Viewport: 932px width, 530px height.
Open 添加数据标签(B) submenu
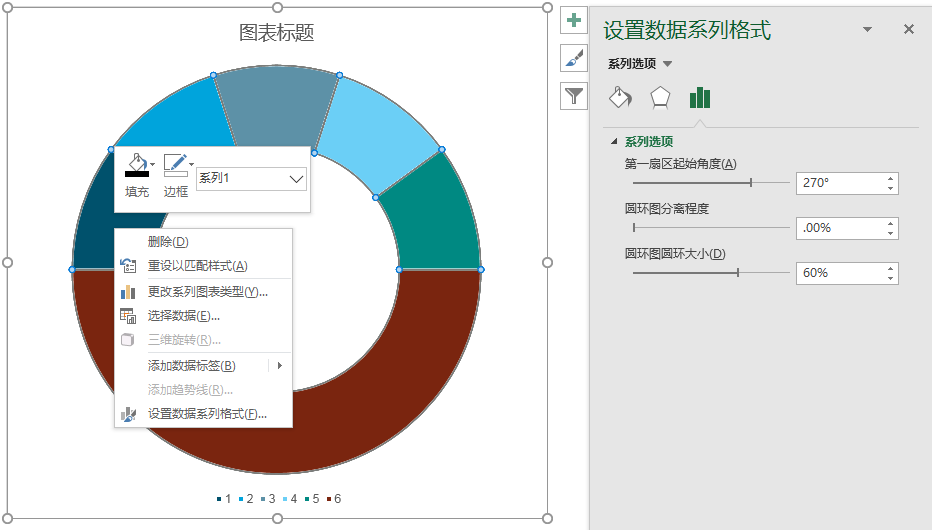tap(203, 365)
